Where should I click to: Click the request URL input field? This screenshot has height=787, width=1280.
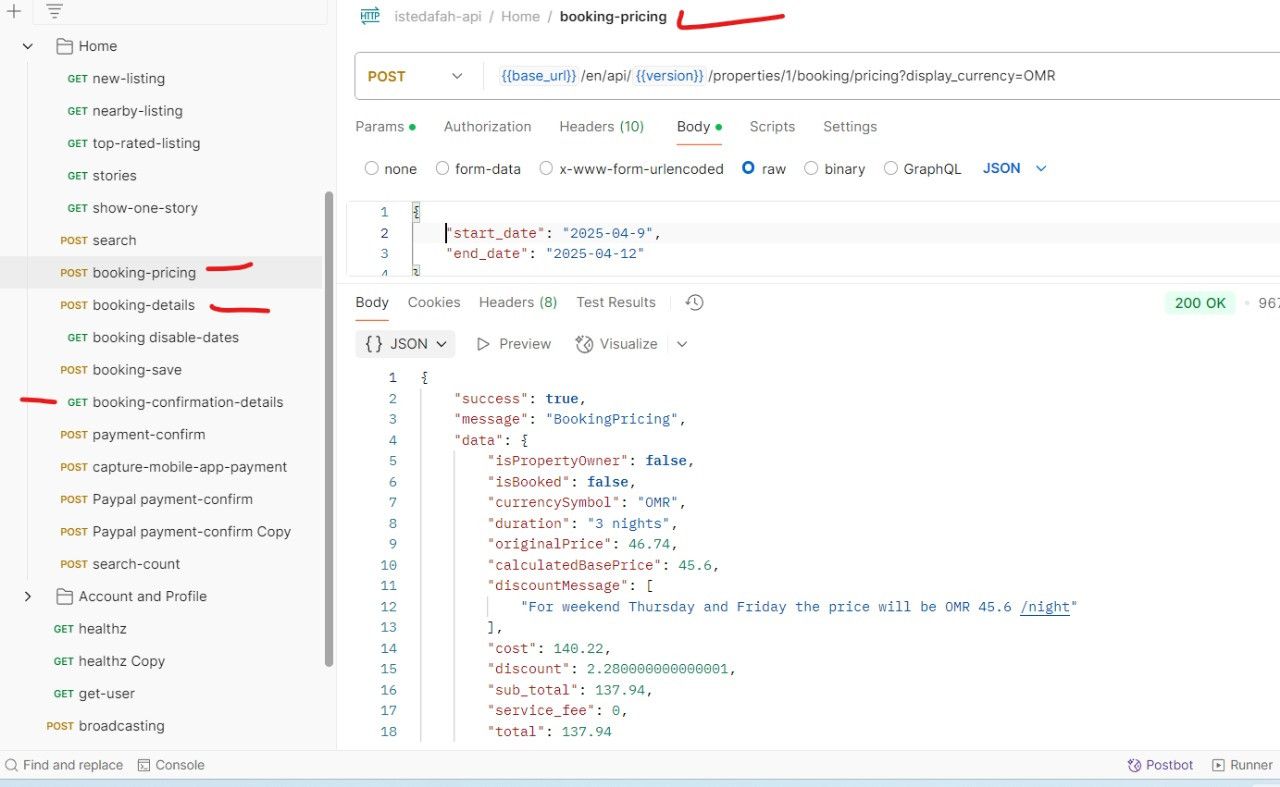point(880,76)
